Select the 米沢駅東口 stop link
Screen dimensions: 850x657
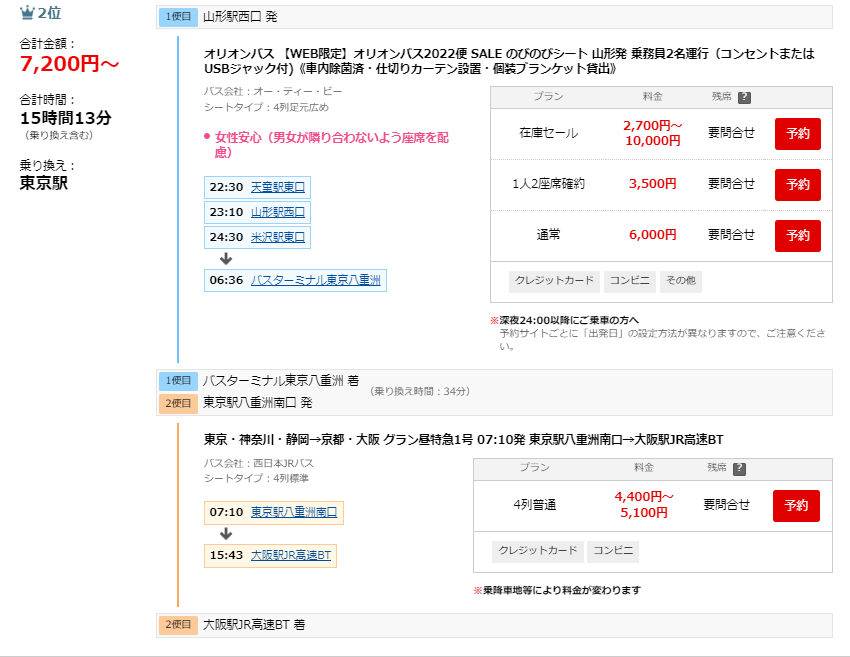pos(277,237)
